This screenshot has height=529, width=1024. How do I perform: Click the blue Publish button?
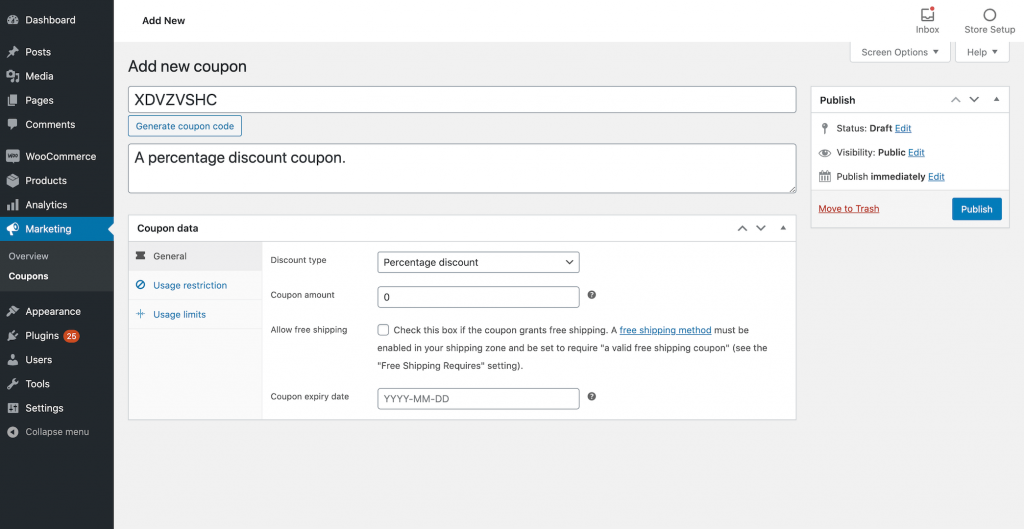pyautogui.click(x=976, y=209)
